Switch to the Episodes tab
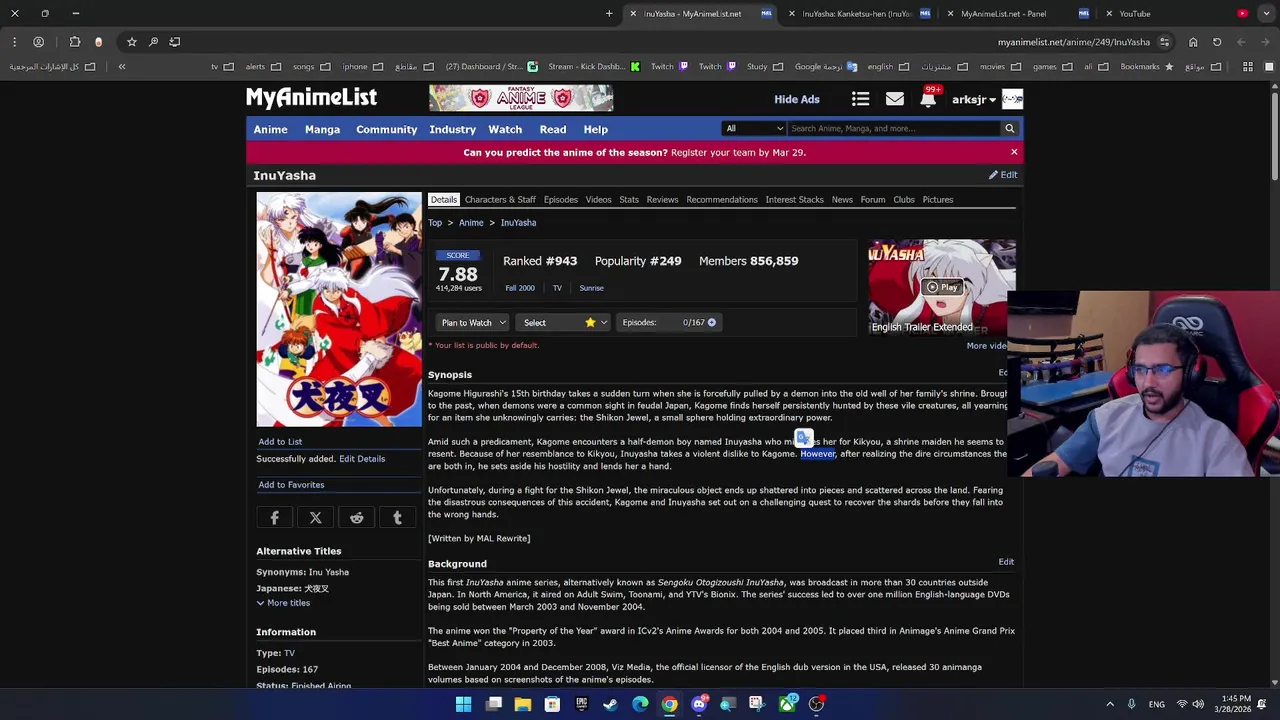This screenshot has width=1280, height=720. click(561, 199)
